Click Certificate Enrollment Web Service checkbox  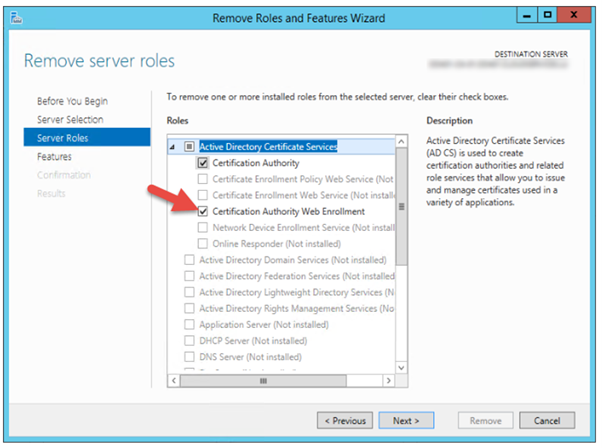[203, 195]
